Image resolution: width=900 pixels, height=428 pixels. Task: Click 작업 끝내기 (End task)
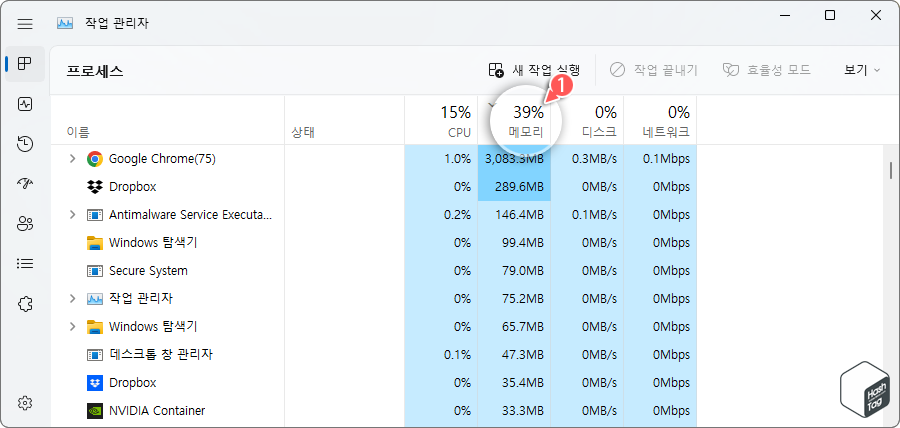(x=653, y=70)
